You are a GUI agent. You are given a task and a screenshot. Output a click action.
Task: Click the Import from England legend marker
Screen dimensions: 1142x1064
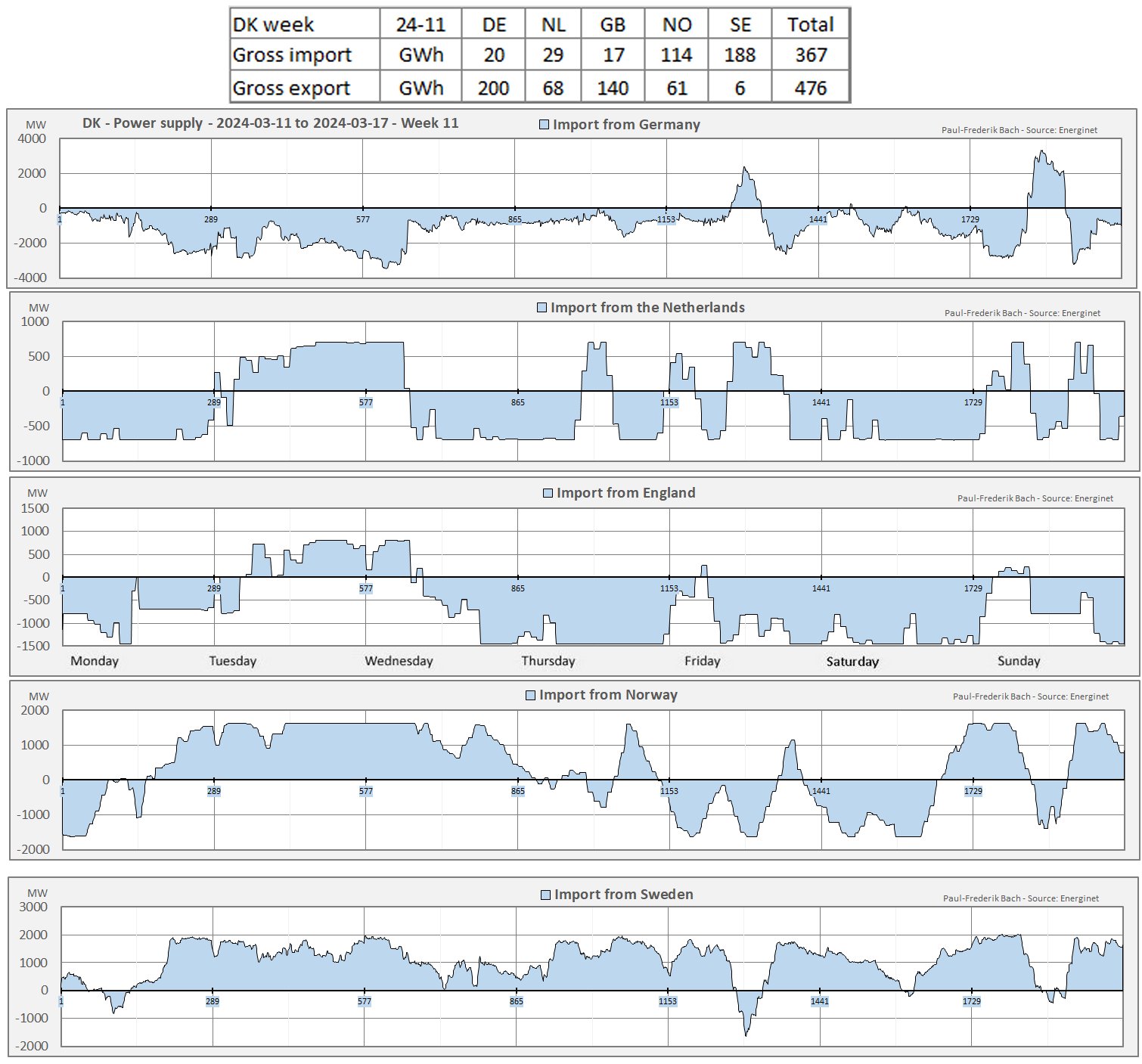tap(548, 493)
